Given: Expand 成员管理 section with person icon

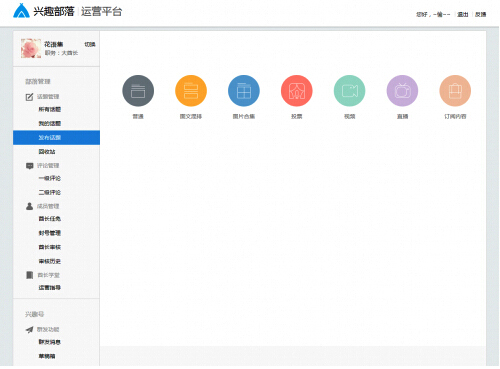Looking at the screenshot, I should click(43, 206).
